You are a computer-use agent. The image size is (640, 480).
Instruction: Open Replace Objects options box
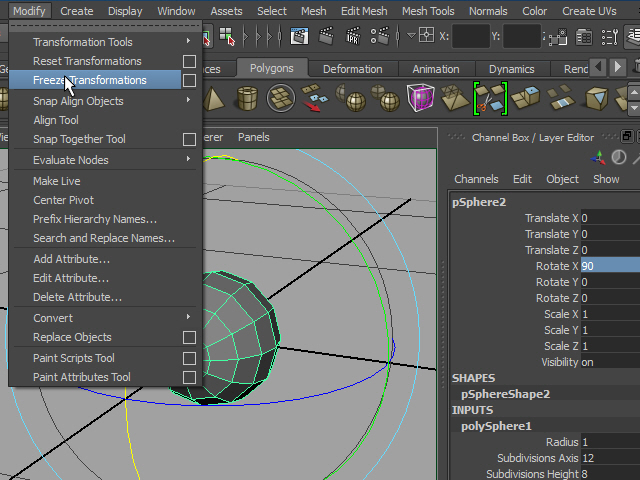coord(189,338)
